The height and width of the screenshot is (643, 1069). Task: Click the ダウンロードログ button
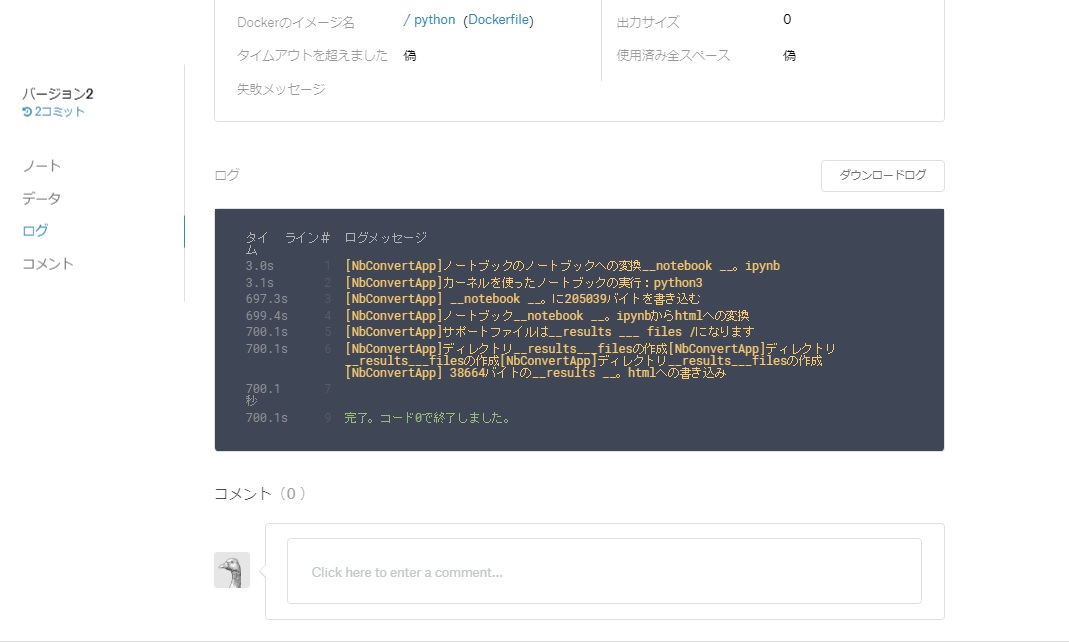pyautogui.click(x=882, y=175)
